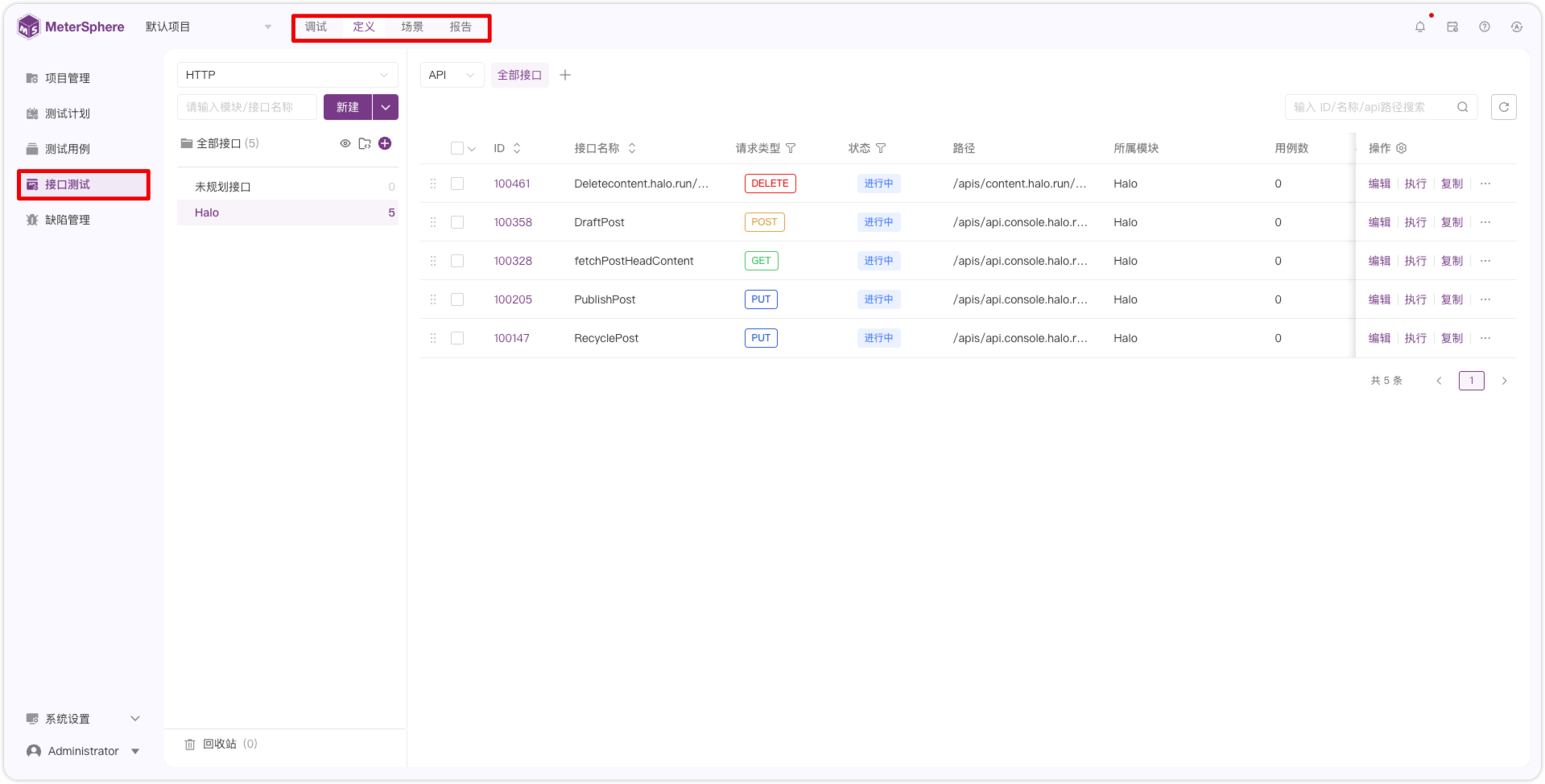Click the folder expand icon beside 全部接口
Image resolution: width=1545 pixels, height=784 pixels.
coord(365,143)
